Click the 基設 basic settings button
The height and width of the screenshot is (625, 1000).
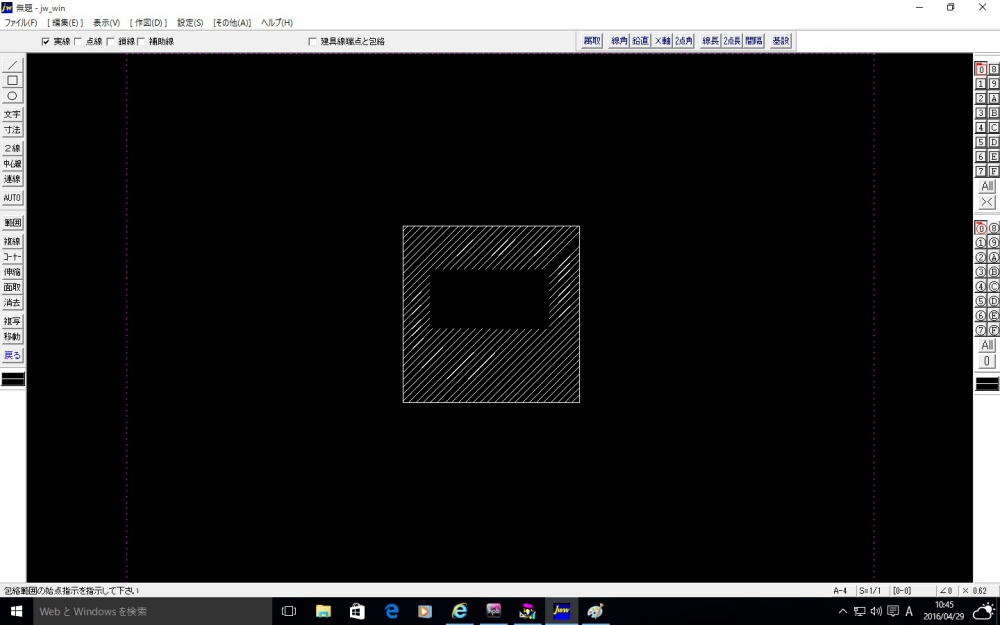click(x=781, y=41)
